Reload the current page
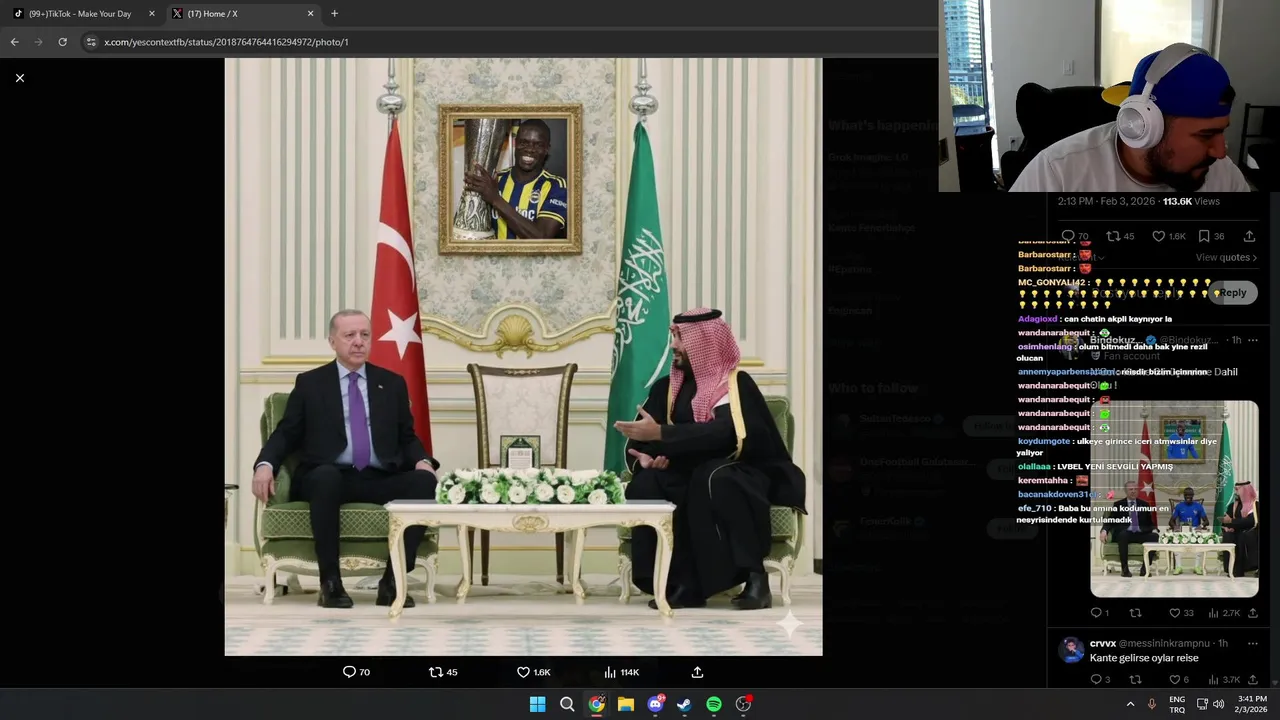Screen dimensions: 1280x720 [x=62, y=42]
